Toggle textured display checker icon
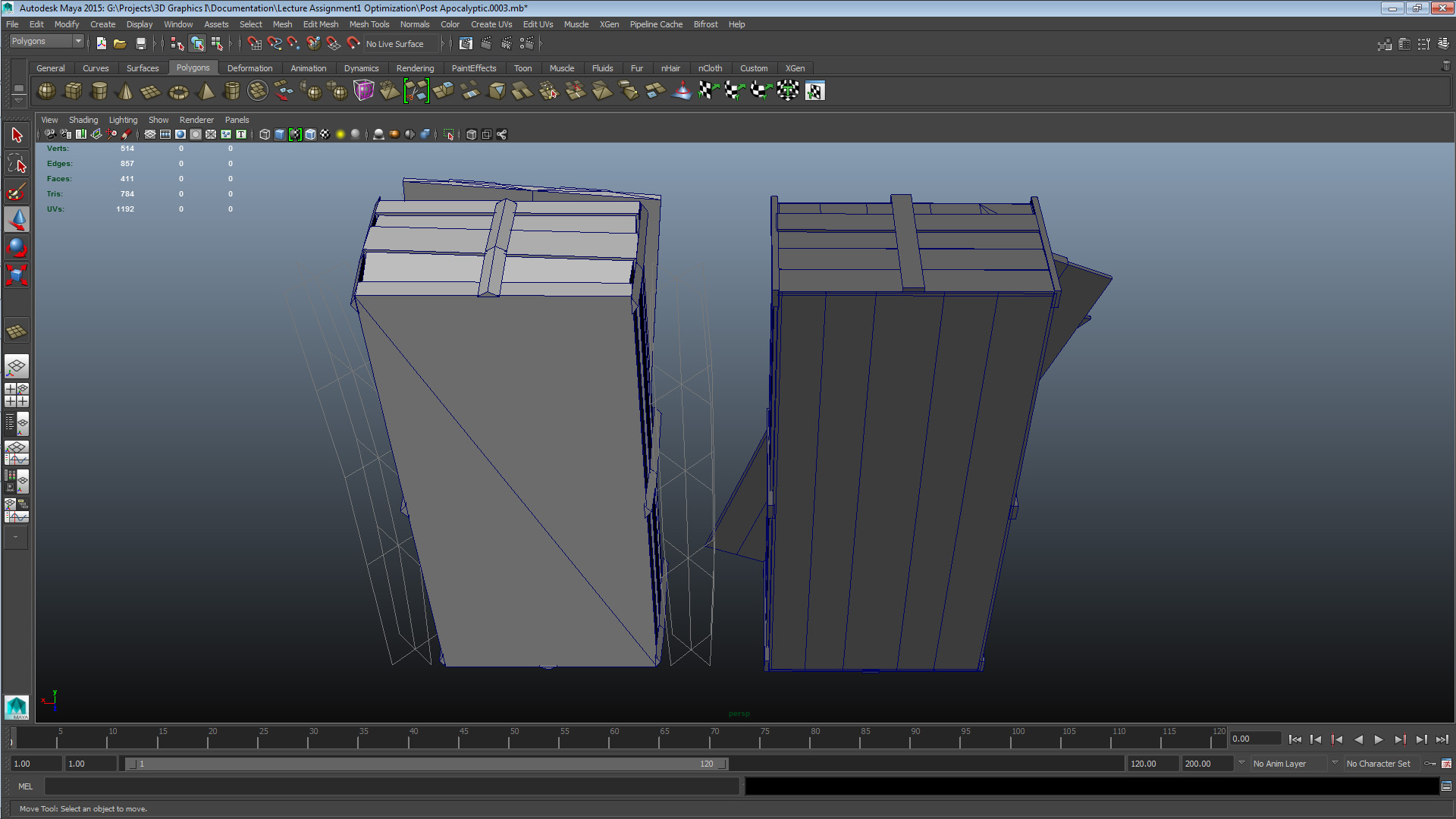 325,134
